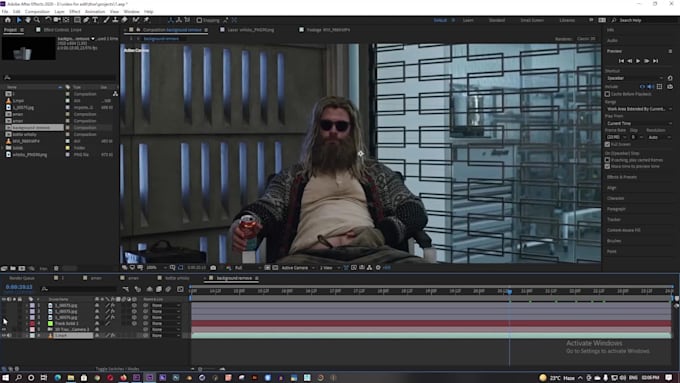This screenshot has width=680, height=383.
Task: Open the Play From Current Time dropdown
Action: (x=639, y=124)
